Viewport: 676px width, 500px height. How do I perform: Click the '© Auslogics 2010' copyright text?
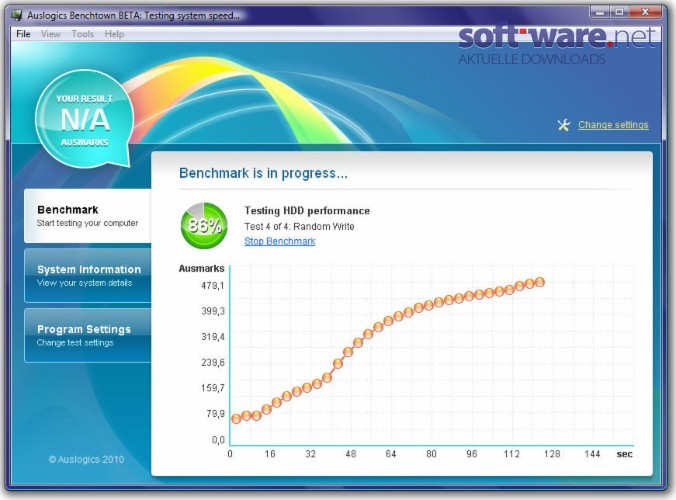(86, 459)
